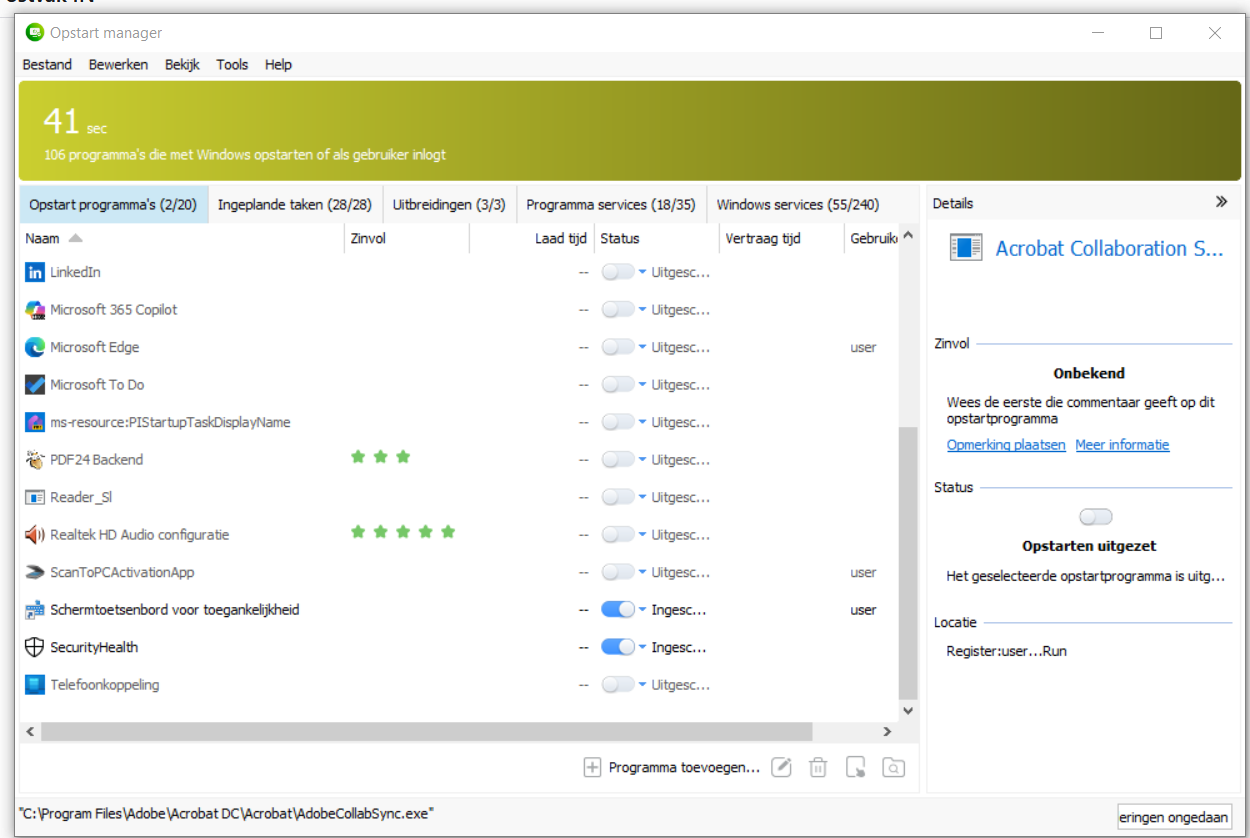Open status dropdown arrow for Microsoft Edge

[642, 347]
